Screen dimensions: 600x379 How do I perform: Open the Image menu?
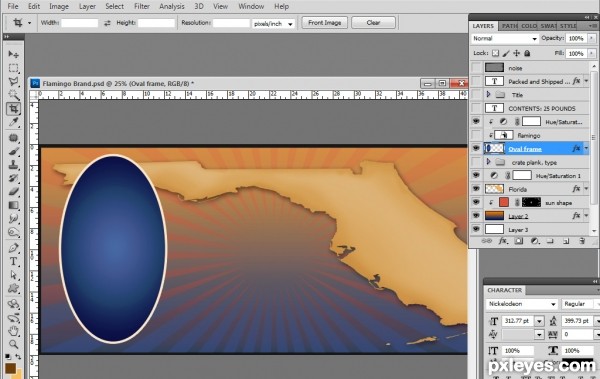tap(59, 7)
